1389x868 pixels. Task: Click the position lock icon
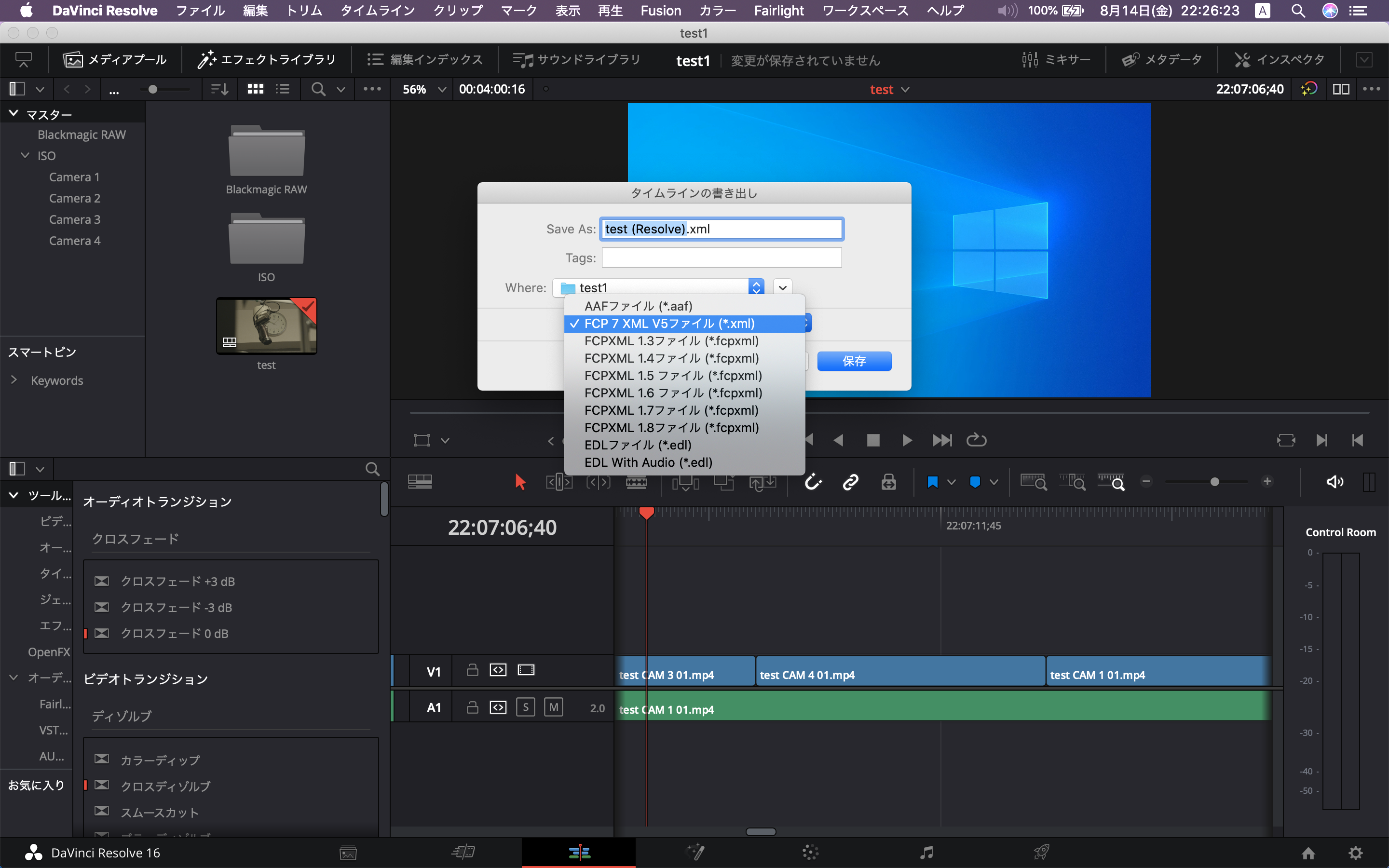(888, 482)
